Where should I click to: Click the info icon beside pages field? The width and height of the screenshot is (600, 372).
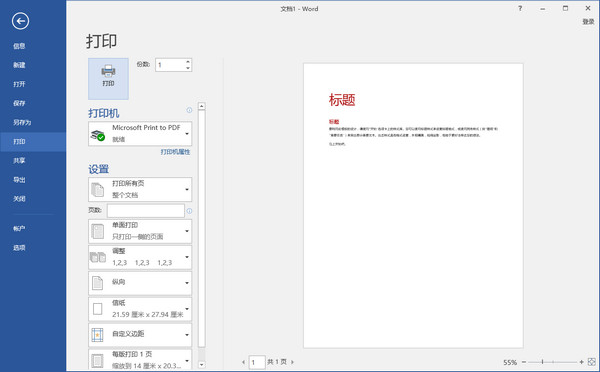pyautogui.click(x=189, y=211)
